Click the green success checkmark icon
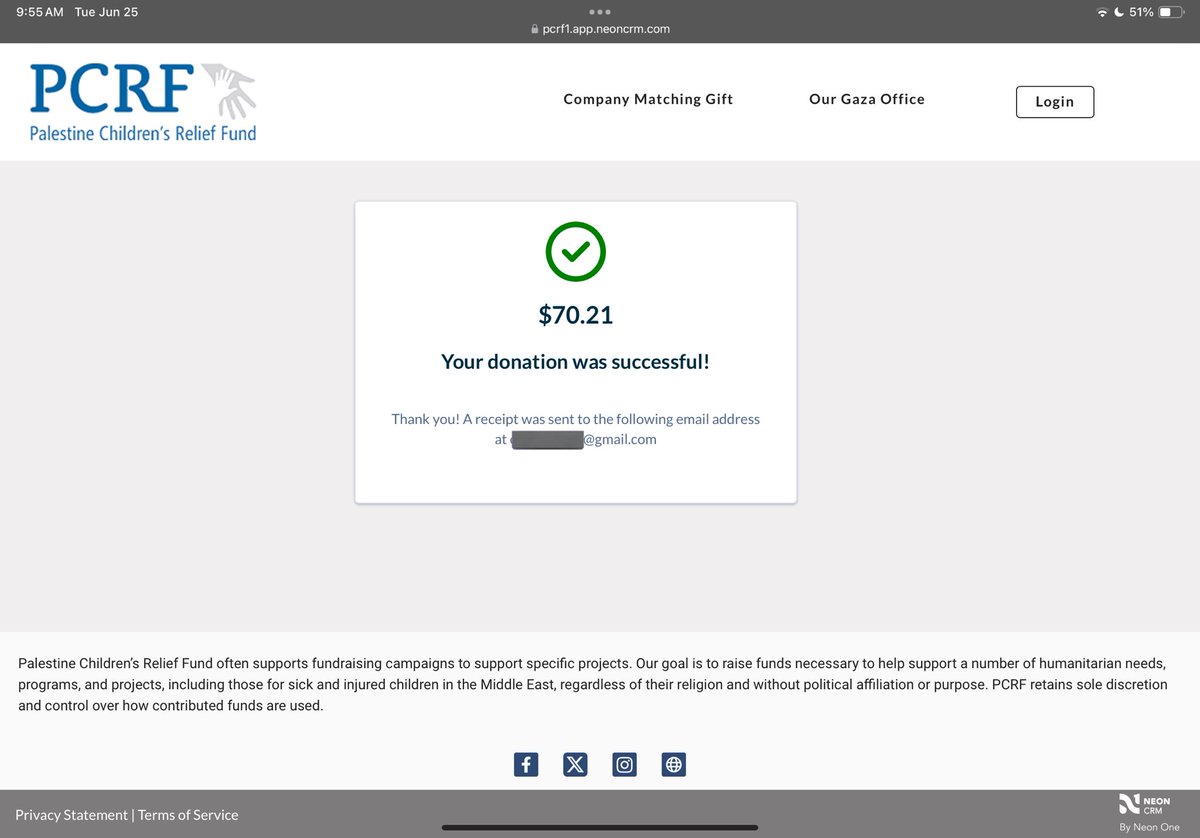This screenshot has width=1200, height=838. (576, 252)
